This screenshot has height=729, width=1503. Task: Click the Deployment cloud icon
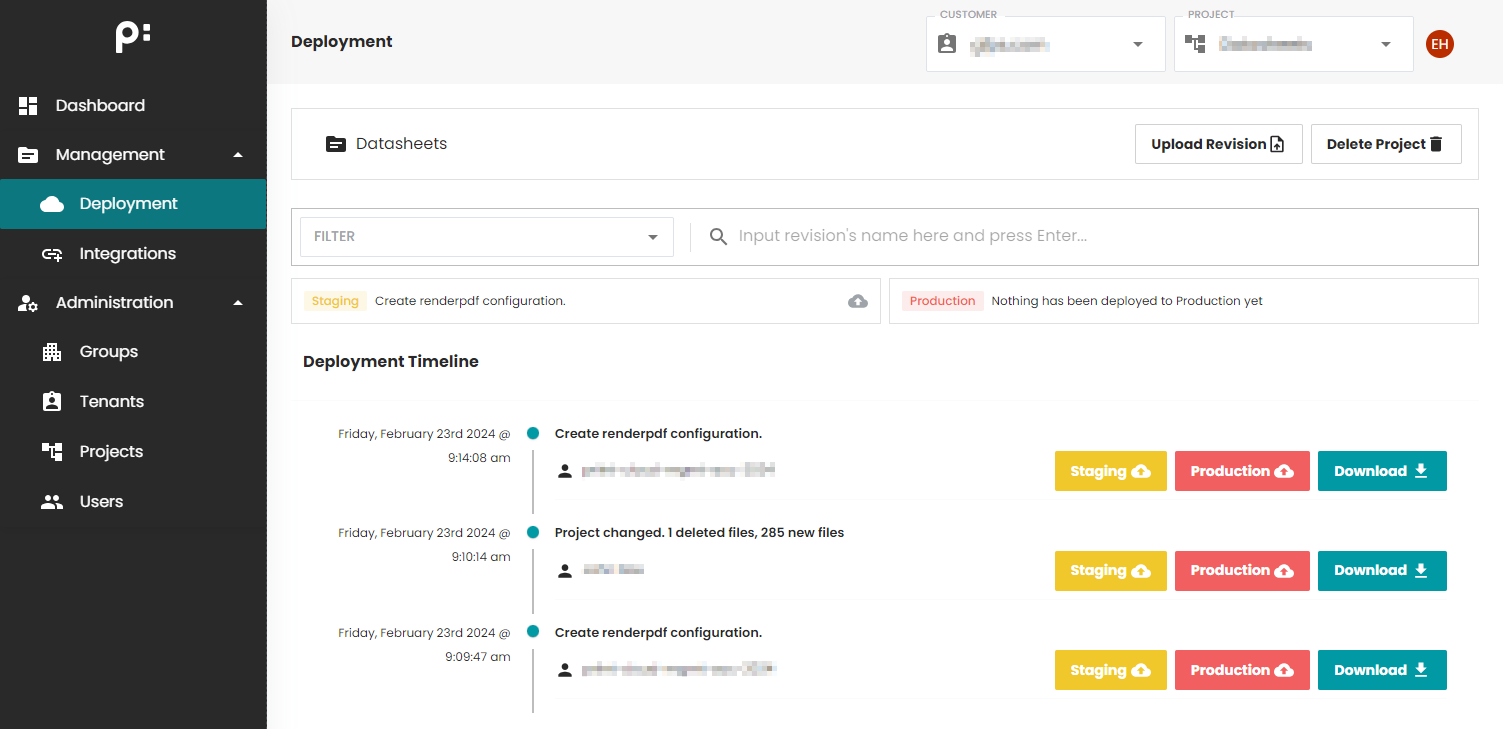tap(52, 203)
